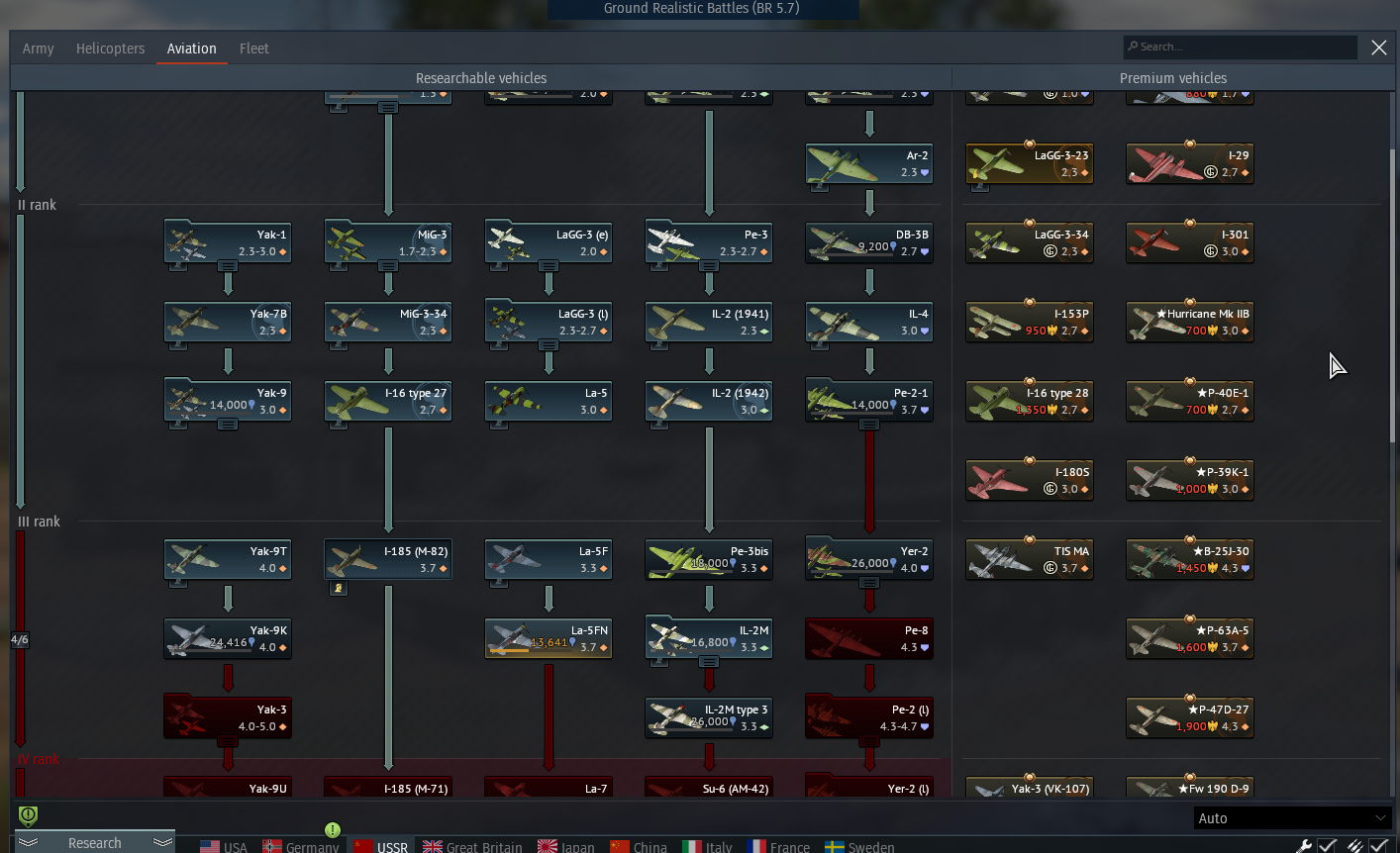Open the Fleet tab
Viewport: 1400px width, 853px height.
coord(253,48)
